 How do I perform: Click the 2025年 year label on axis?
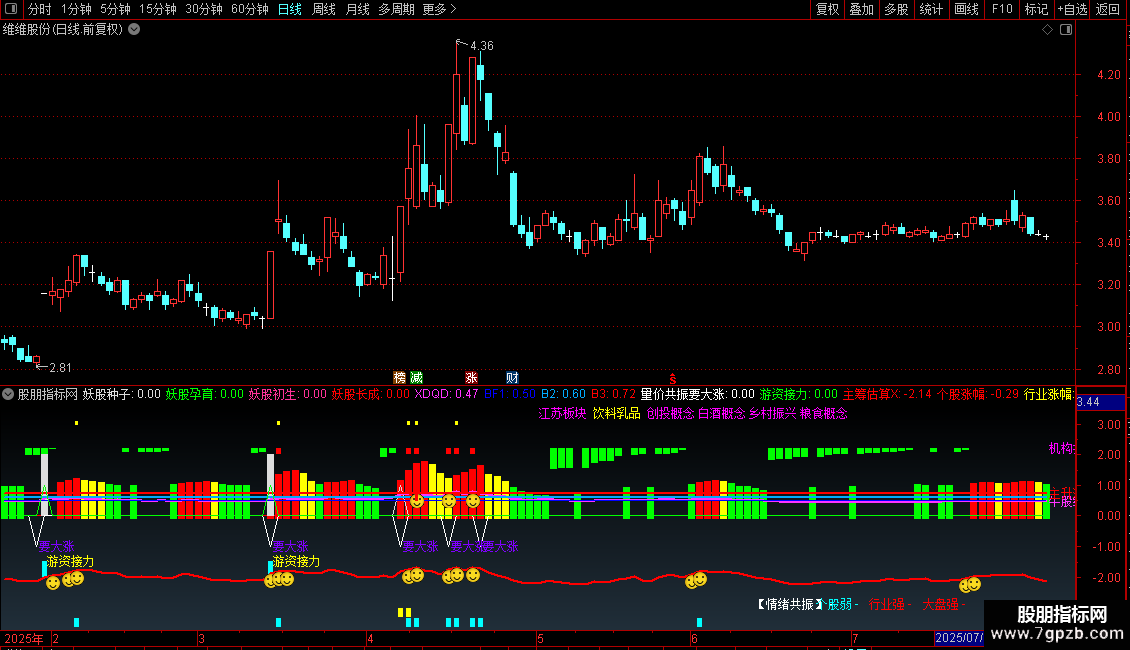pos(23,638)
